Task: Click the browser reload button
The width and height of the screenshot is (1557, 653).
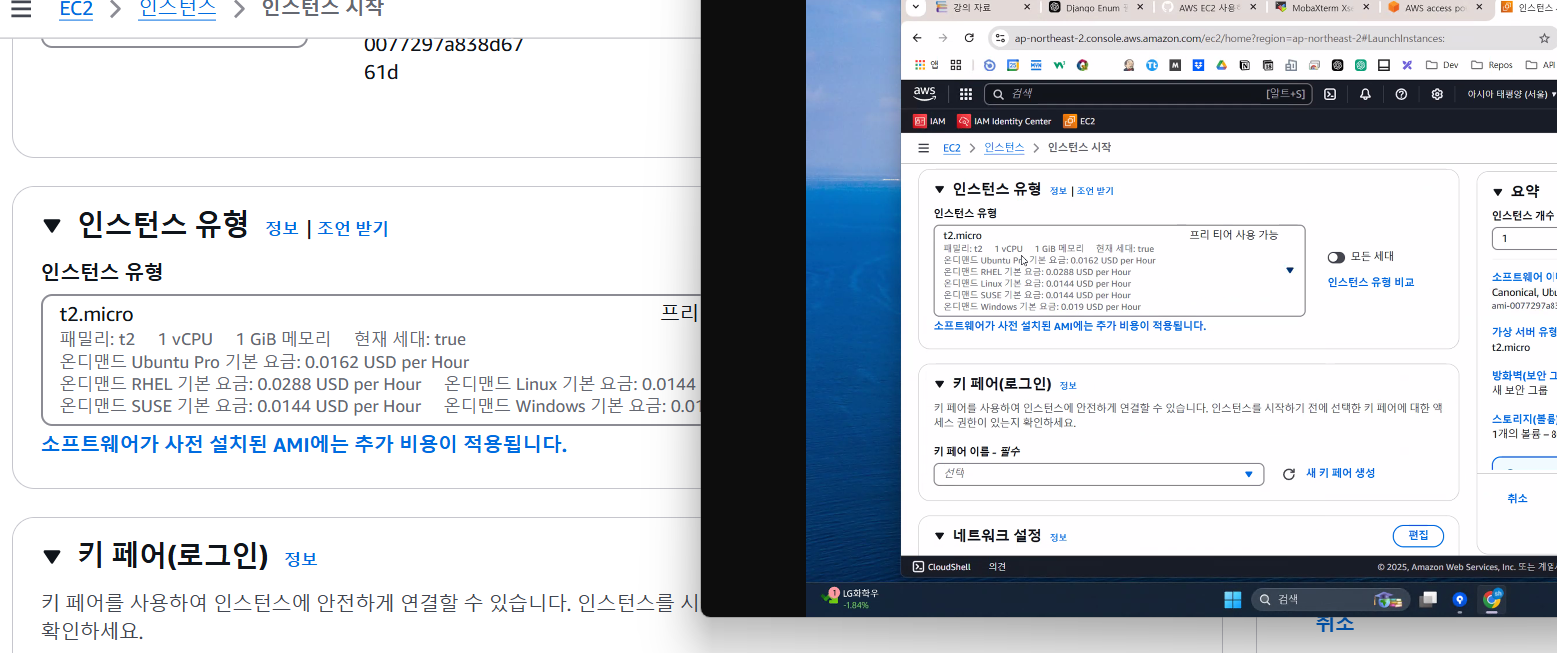Action: click(x=969, y=38)
